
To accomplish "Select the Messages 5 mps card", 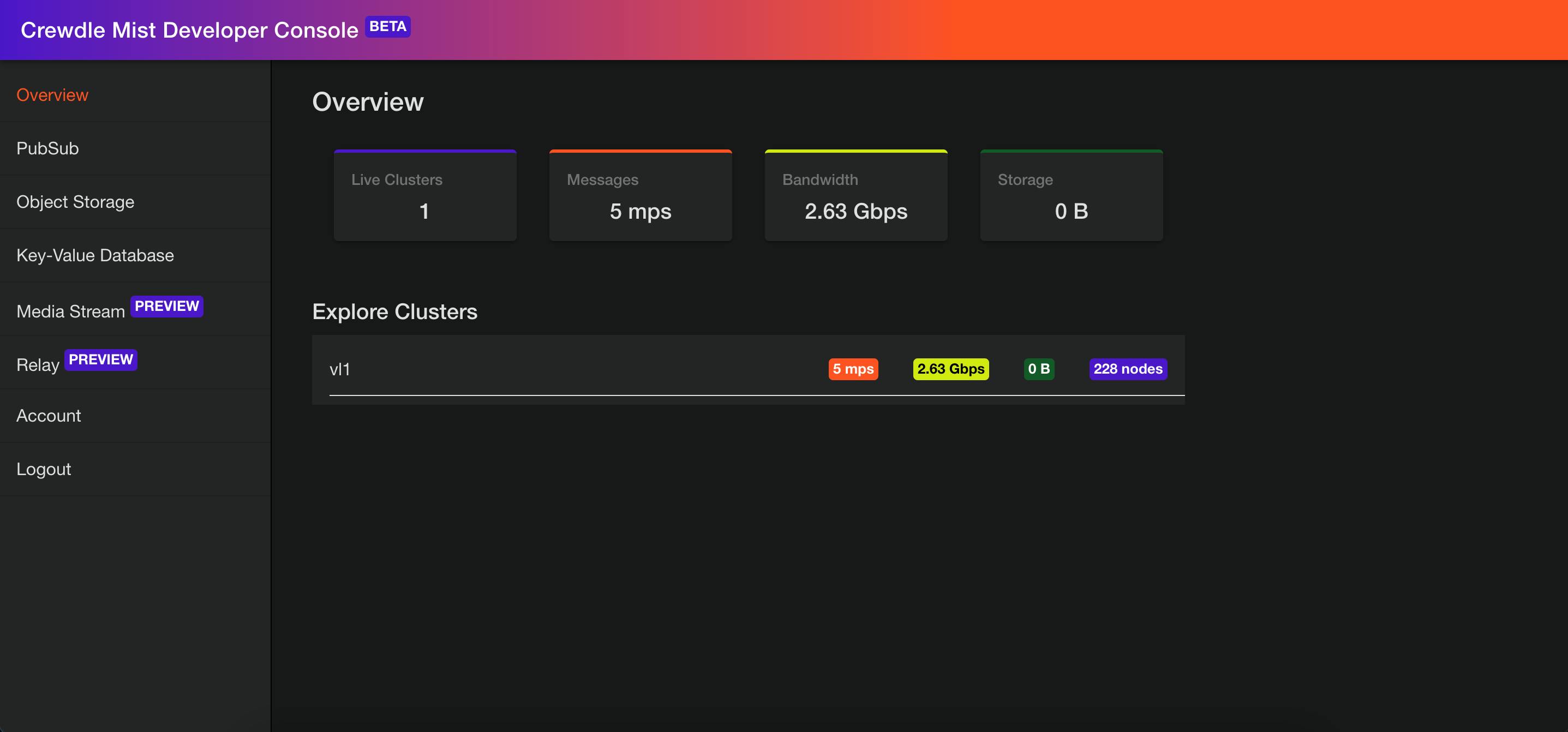I will [641, 195].
